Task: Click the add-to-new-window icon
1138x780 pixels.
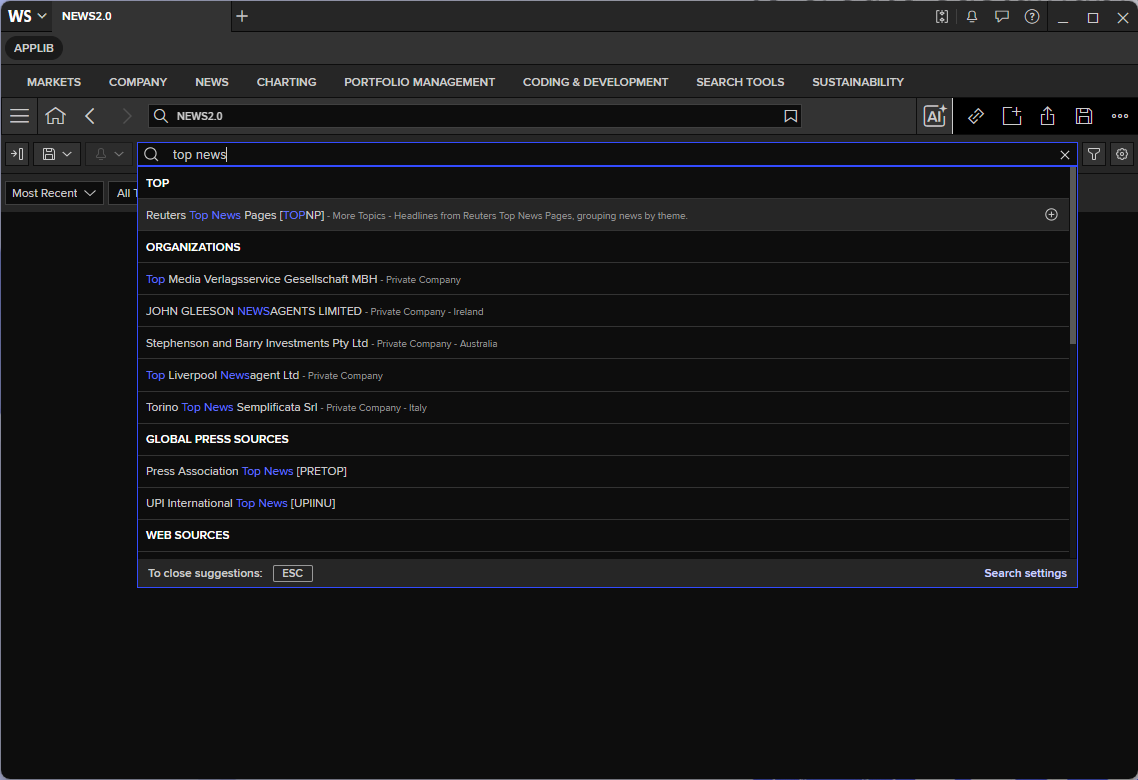Action: pos(1012,116)
